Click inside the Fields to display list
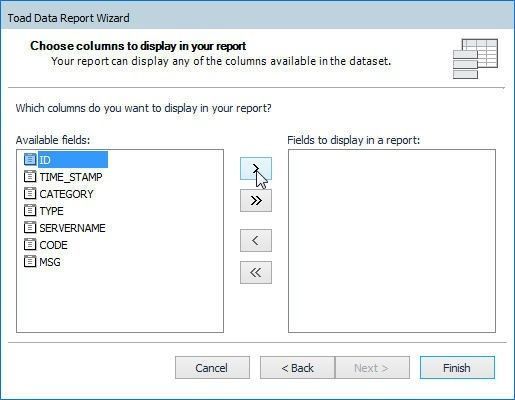The image size is (515, 400). [x=392, y=241]
